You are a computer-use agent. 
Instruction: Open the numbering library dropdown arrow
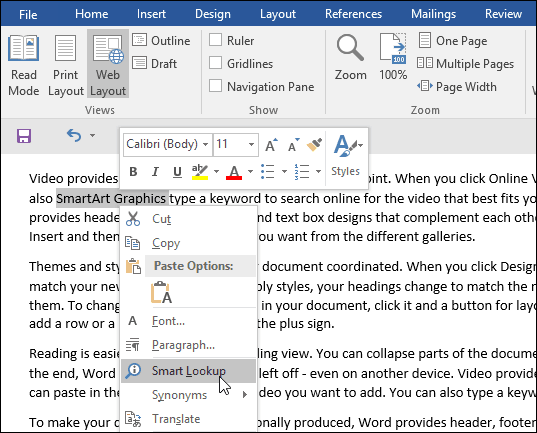point(319,171)
